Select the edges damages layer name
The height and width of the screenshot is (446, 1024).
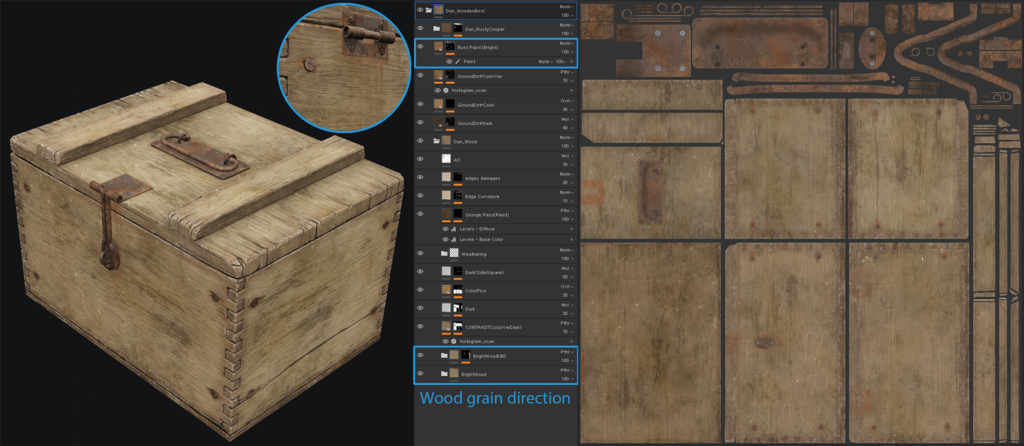pyautogui.click(x=481, y=178)
